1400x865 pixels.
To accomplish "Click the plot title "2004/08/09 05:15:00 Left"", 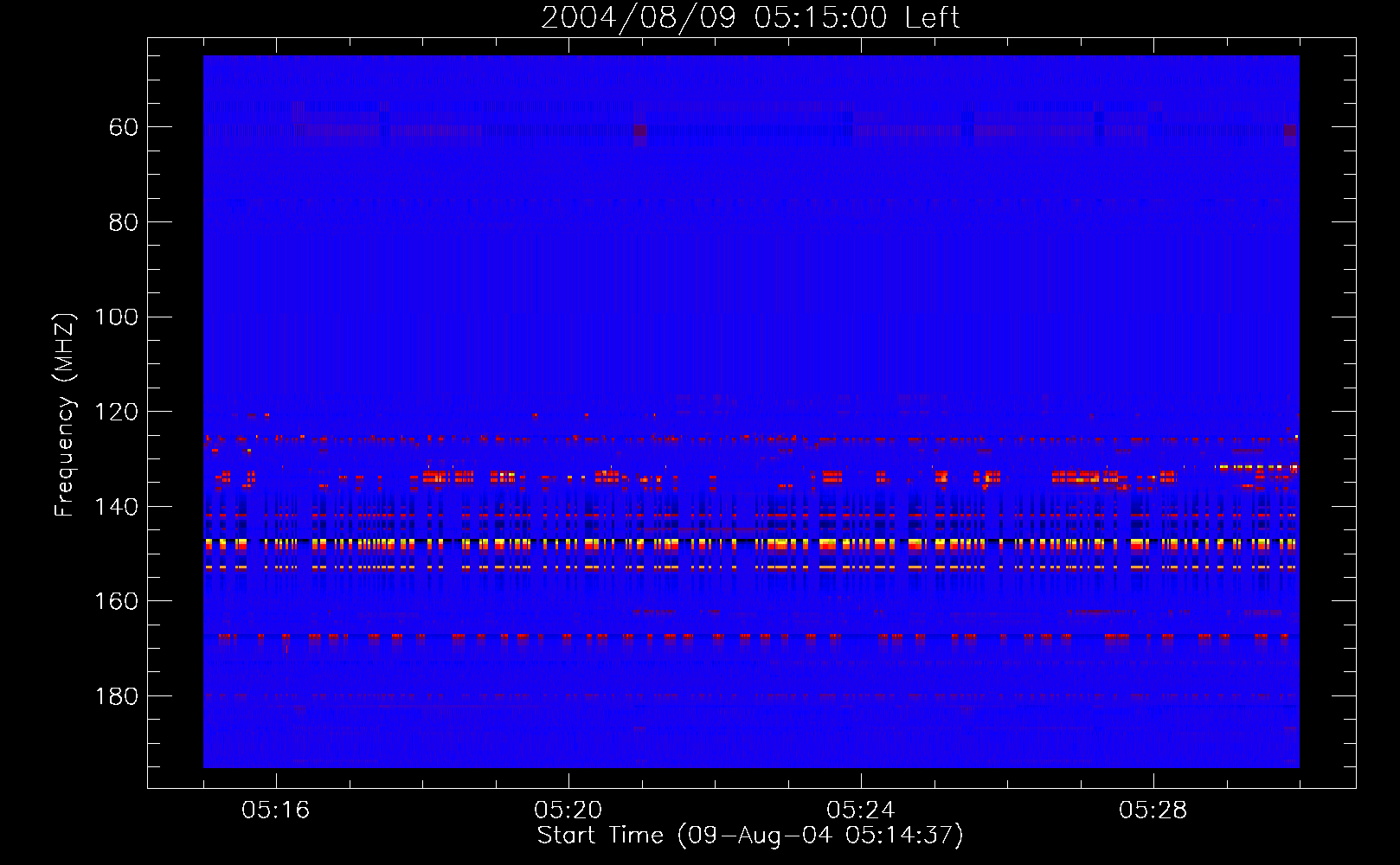I will pos(750,17).
